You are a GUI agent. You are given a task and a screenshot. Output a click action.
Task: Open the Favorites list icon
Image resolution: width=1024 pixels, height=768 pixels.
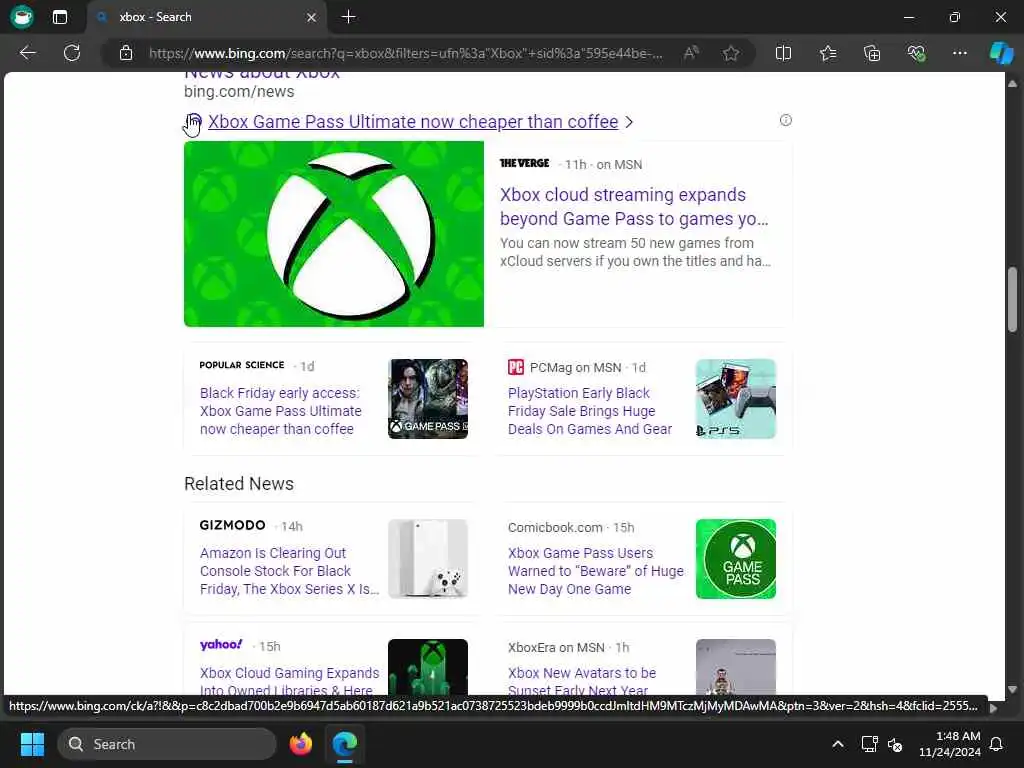click(827, 53)
